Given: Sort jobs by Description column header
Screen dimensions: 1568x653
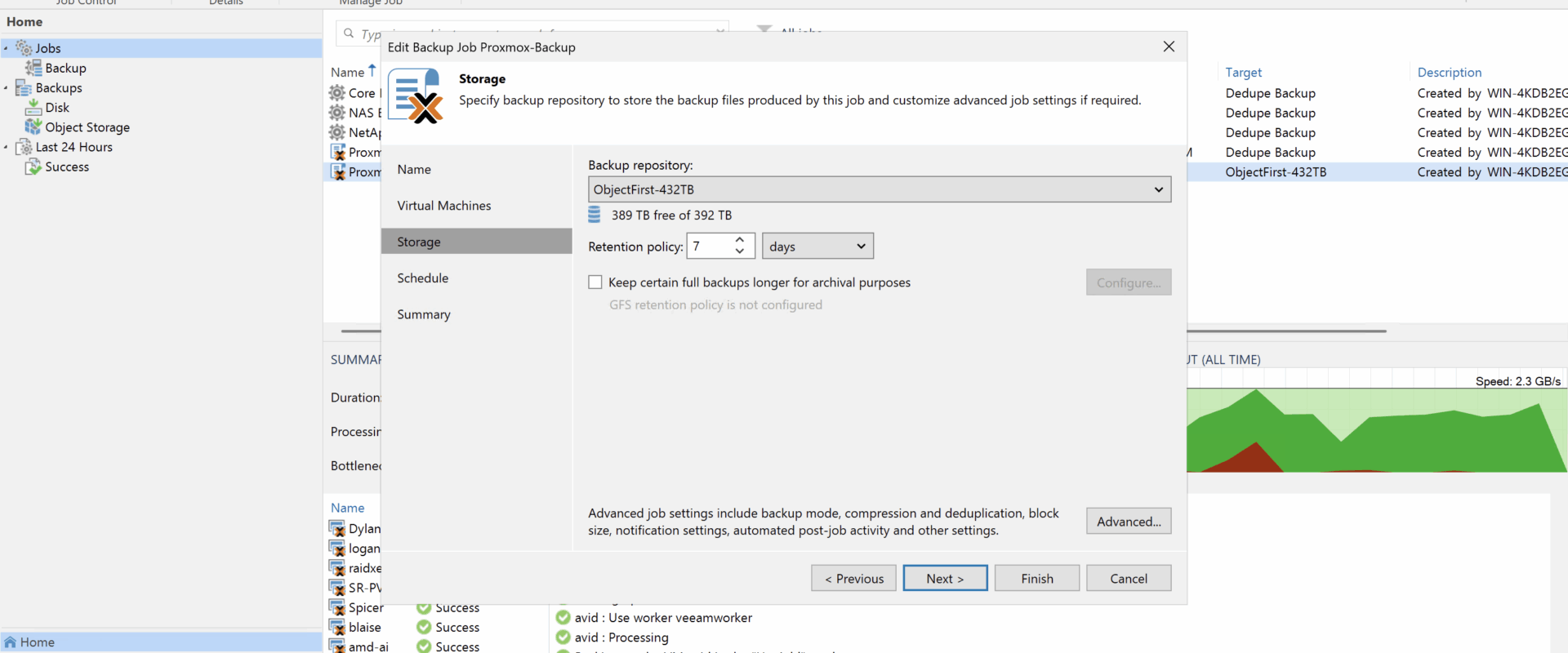Looking at the screenshot, I should tap(1449, 72).
